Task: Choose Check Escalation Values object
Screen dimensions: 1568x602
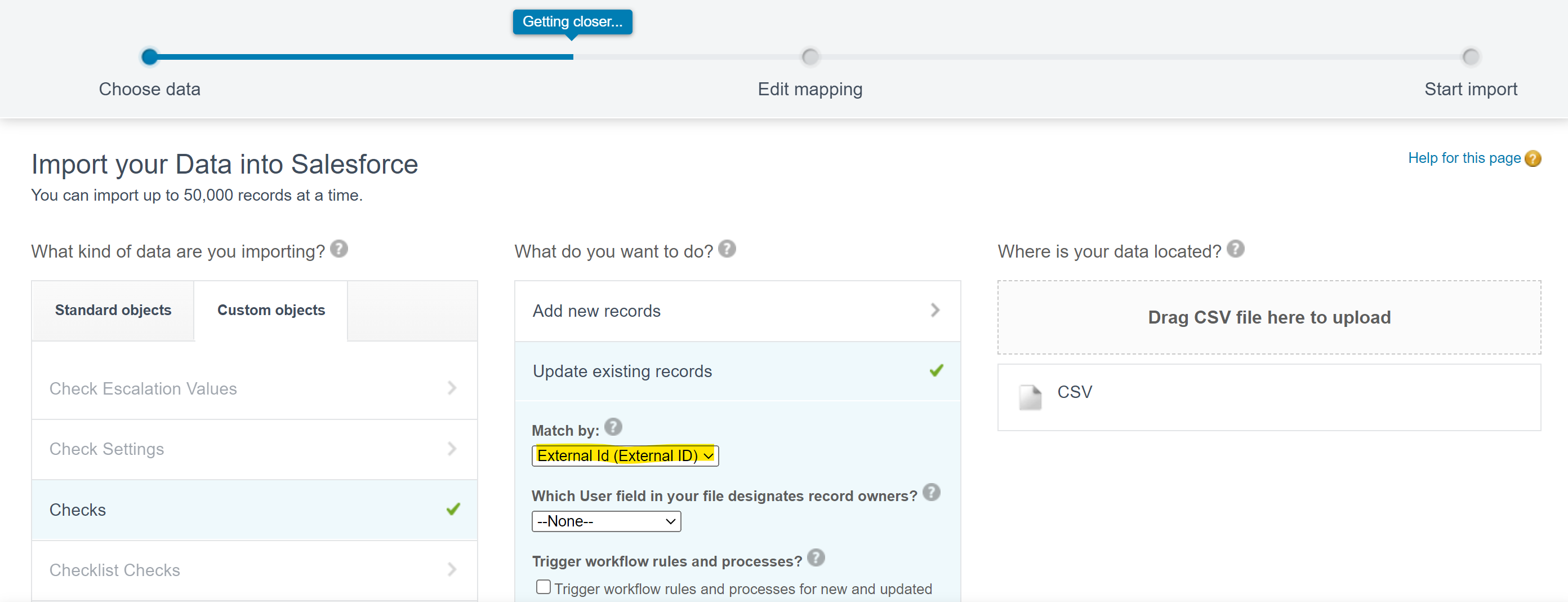Action: (254, 389)
